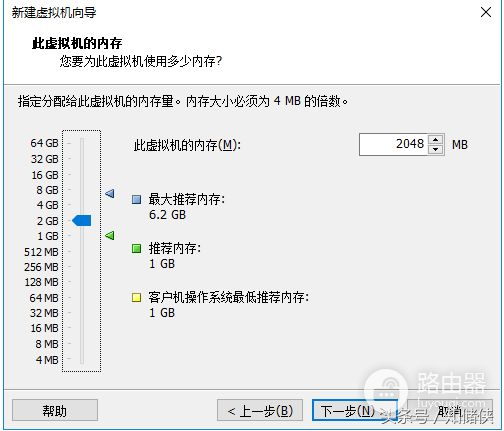The image size is (504, 431).
Task: Select the 64 GB slider label
Action: tap(44, 143)
